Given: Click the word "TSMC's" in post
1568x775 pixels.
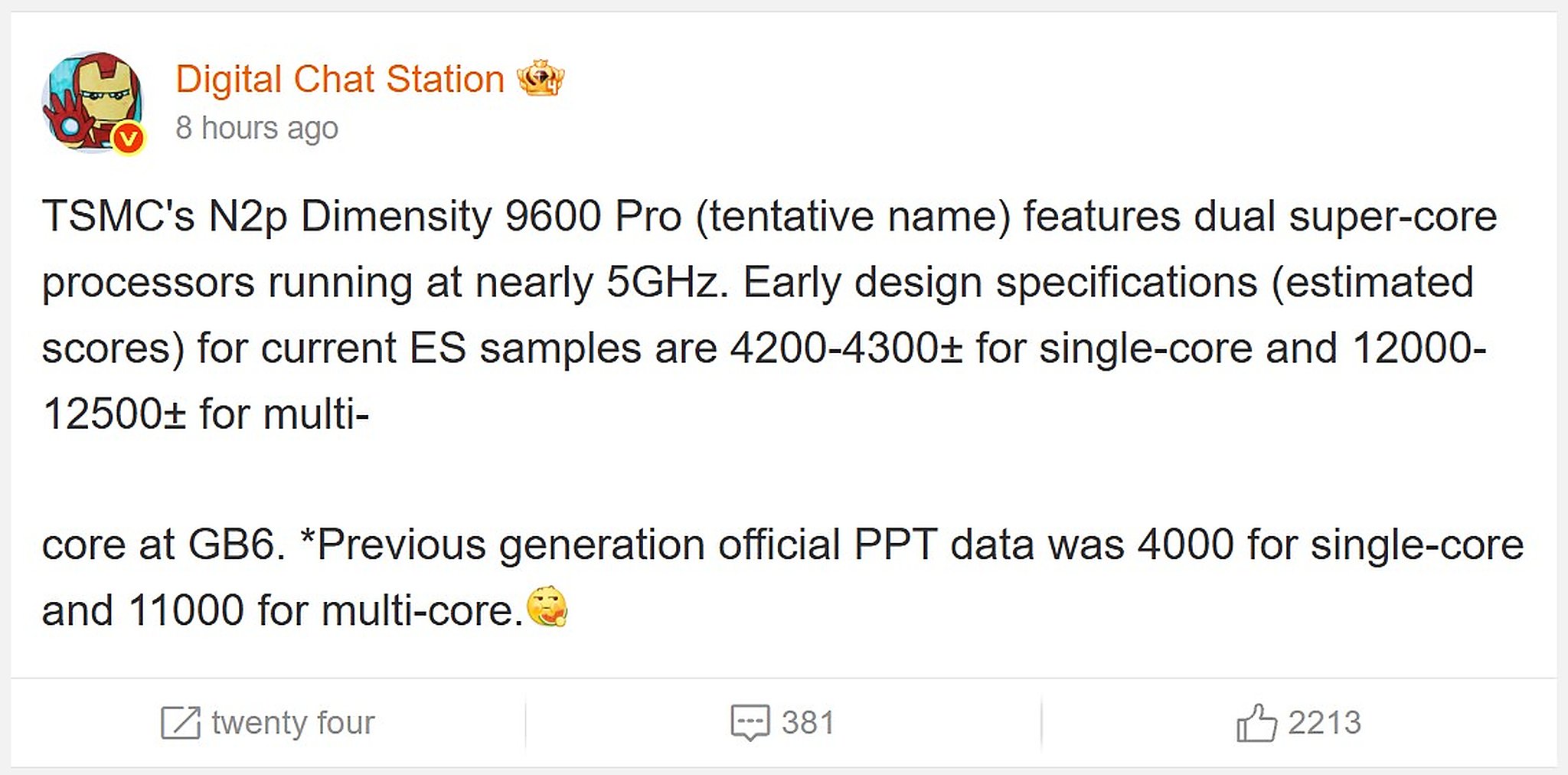Looking at the screenshot, I should (119, 217).
